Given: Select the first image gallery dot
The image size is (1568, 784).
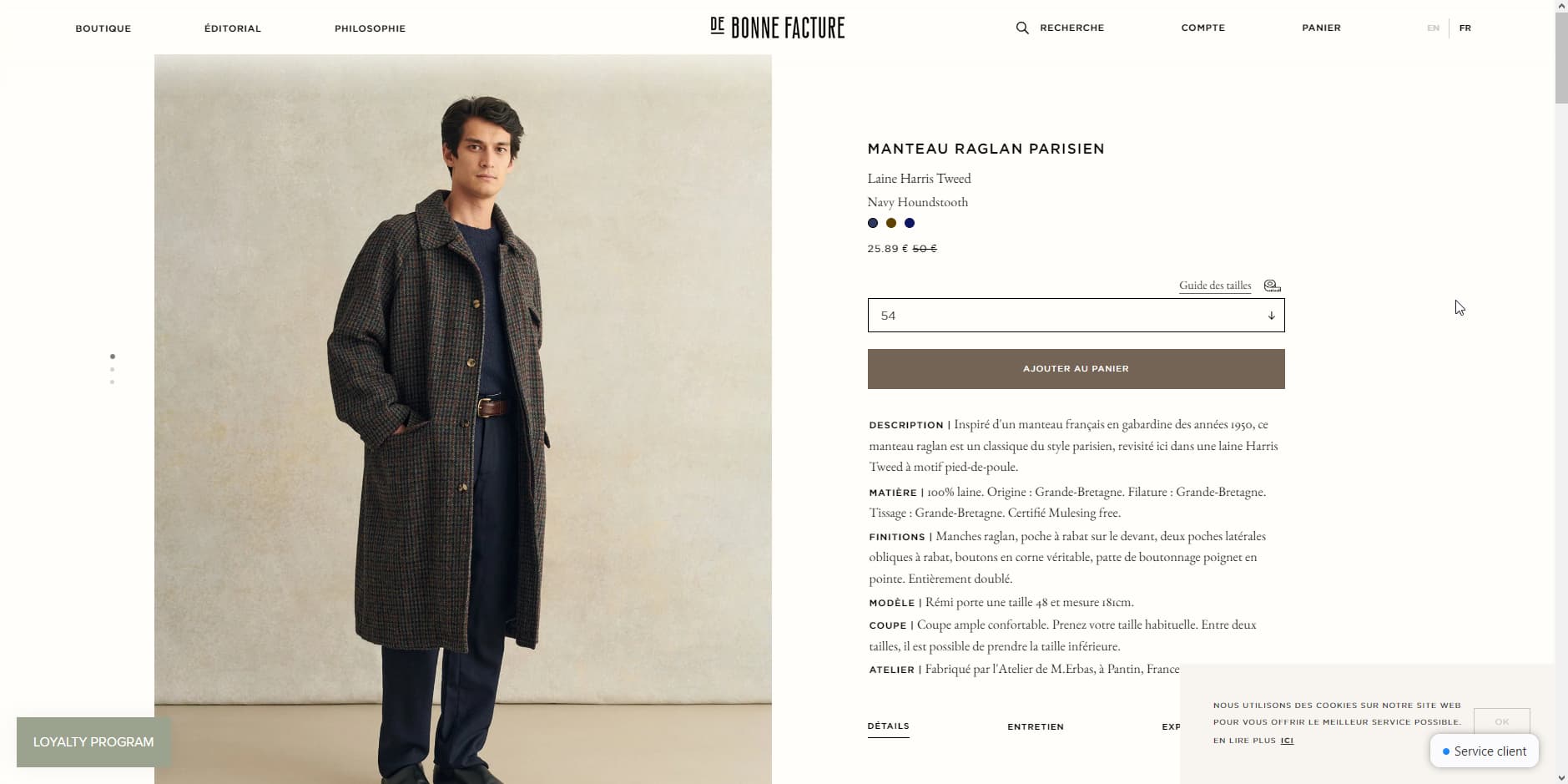Looking at the screenshot, I should [113, 357].
